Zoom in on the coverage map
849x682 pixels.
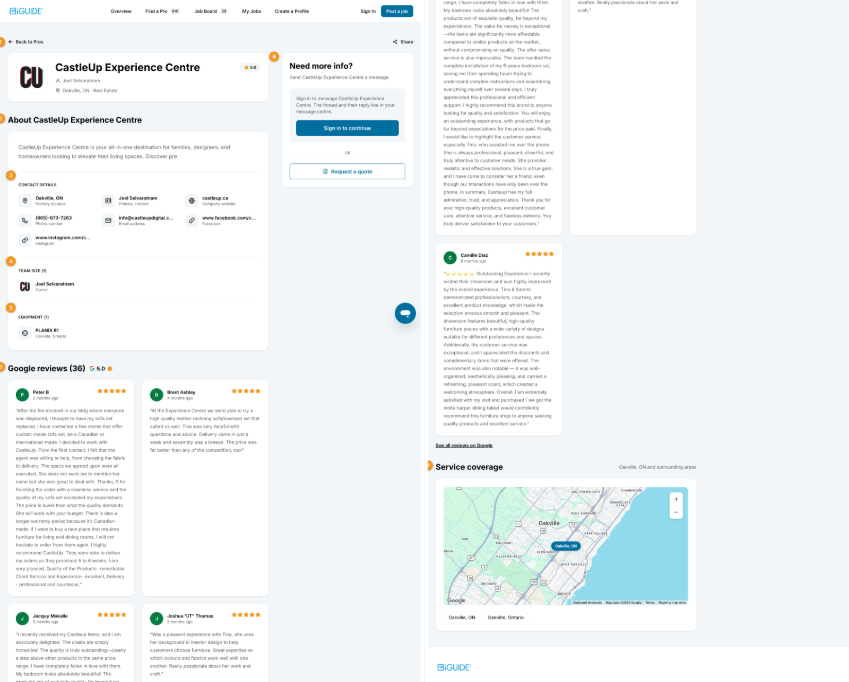pyautogui.click(x=676, y=499)
